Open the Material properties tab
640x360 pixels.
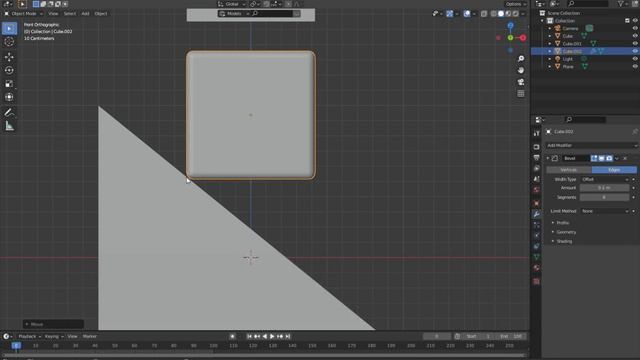pos(537,268)
